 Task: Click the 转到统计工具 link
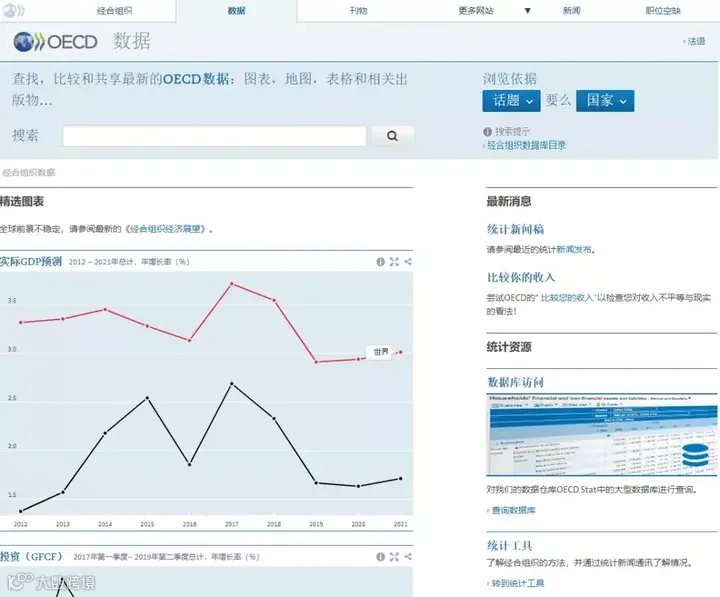[518, 583]
